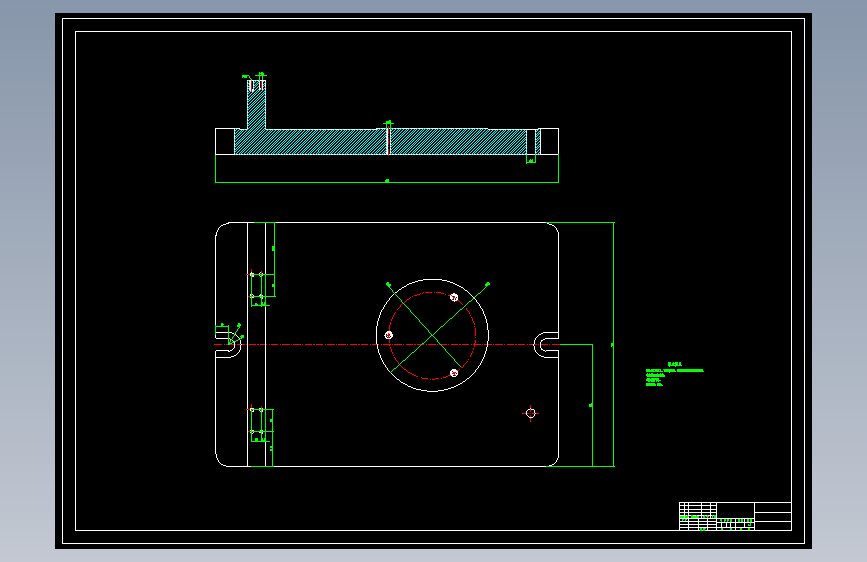Viewport: 867px width, 562px height.
Task: Select the vertical upright post in the section view
Action: click(257, 105)
